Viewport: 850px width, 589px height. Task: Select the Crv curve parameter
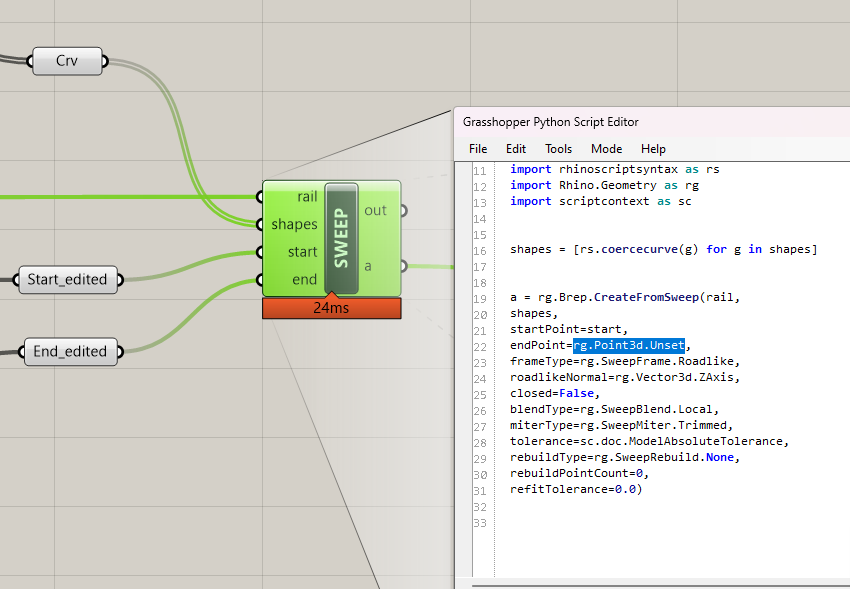[x=66, y=60]
